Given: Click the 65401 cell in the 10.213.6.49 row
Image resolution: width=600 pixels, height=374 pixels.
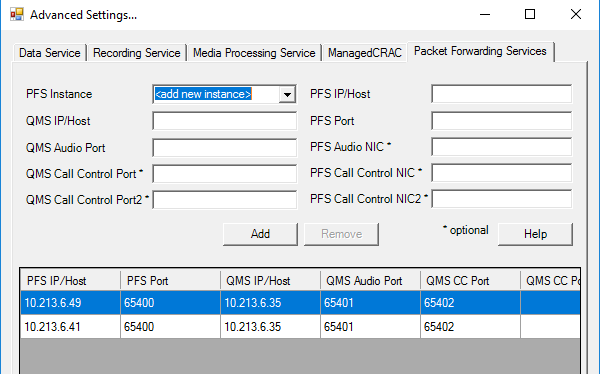Looking at the screenshot, I should coord(370,303).
